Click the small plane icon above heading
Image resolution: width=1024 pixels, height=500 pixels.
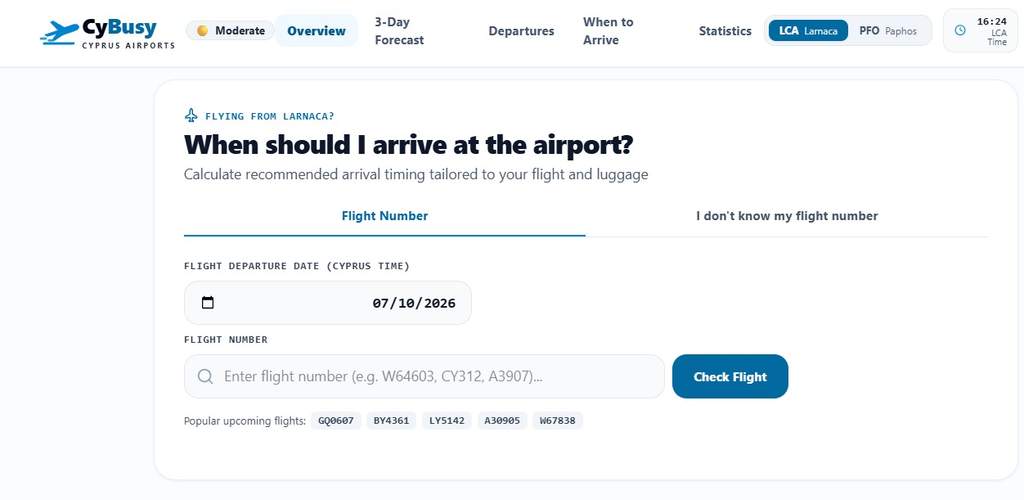pos(191,116)
